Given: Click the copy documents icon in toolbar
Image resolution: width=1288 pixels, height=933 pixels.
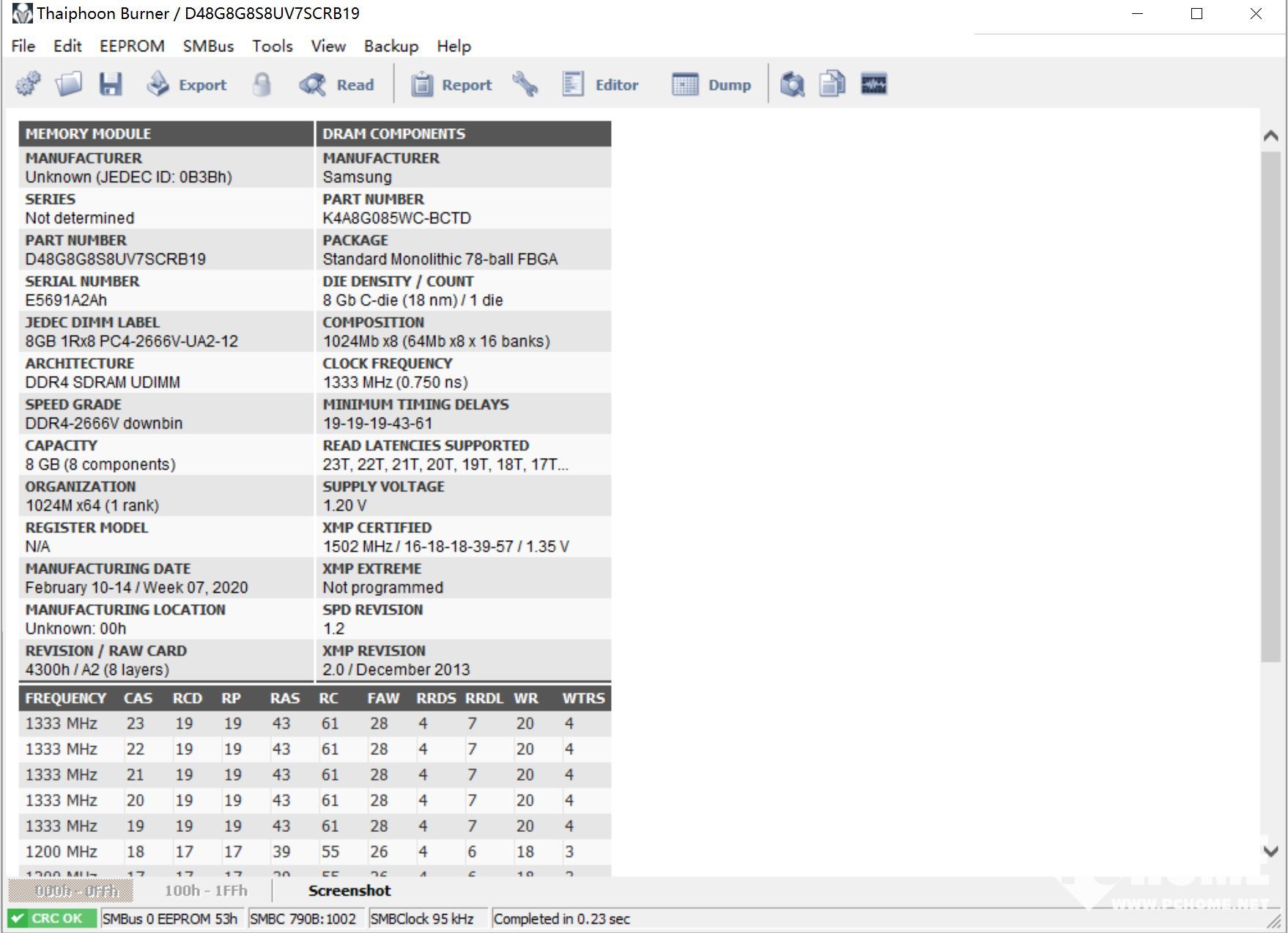Looking at the screenshot, I should [x=832, y=84].
